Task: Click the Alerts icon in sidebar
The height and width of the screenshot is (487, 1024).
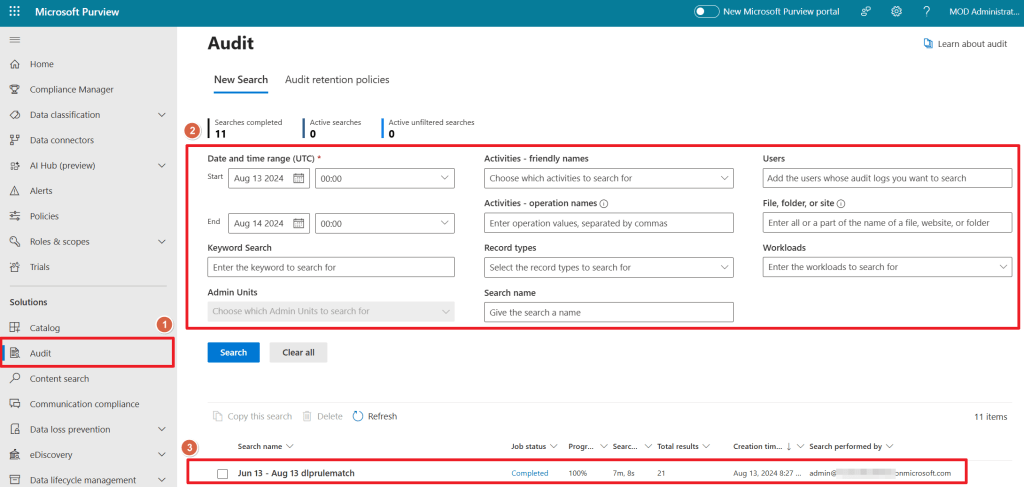Action: (x=14, y=191)
